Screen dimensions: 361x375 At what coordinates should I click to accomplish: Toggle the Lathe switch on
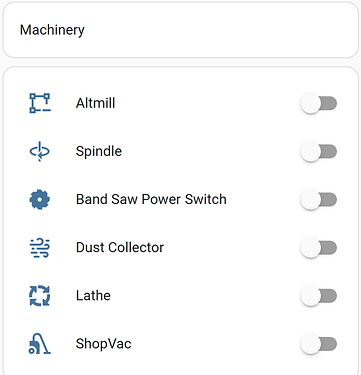[x=319, y=296]
